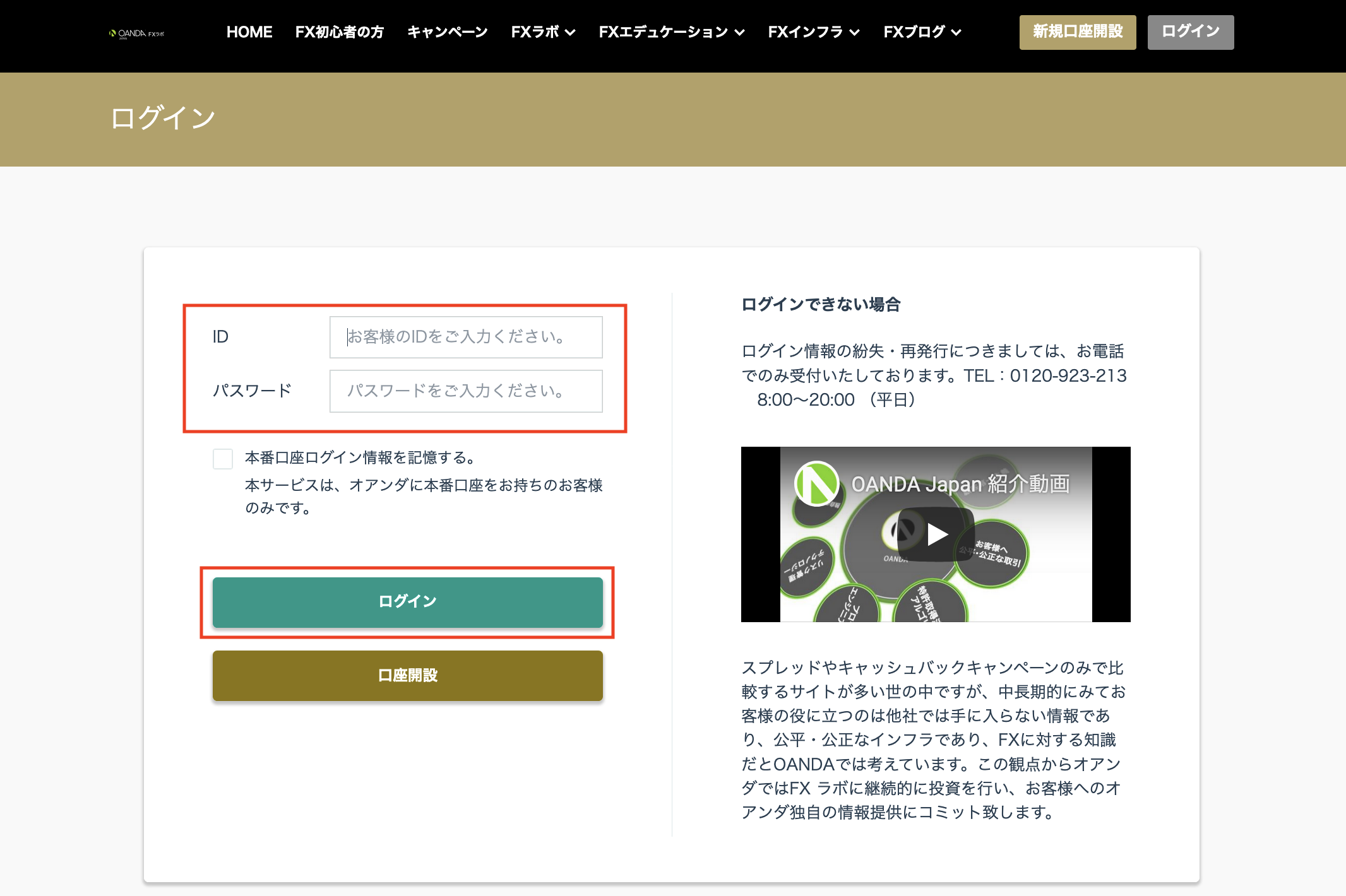Open FX初心者の方 page
Image resolution: width=1346 pixels, height=896 pixels.
pyautogui.click(x=340, y=32)
